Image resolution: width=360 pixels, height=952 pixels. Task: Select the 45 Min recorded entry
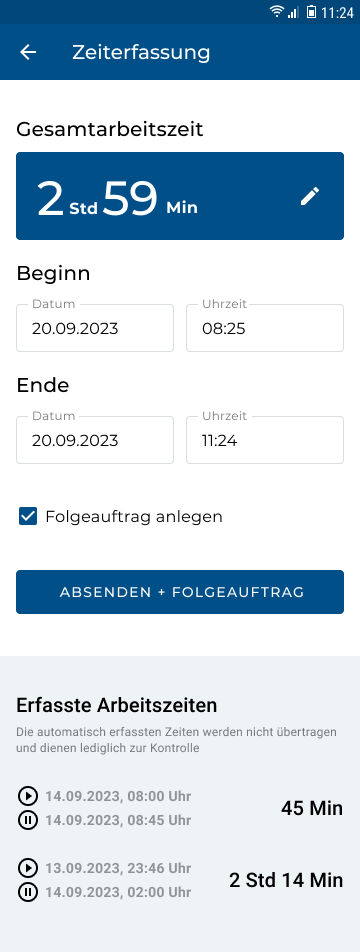180,808
